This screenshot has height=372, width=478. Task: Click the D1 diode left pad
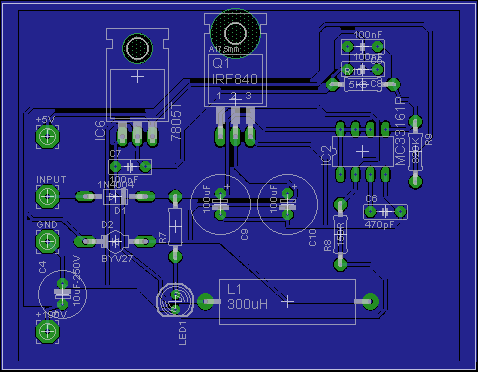tap(85, 197)
